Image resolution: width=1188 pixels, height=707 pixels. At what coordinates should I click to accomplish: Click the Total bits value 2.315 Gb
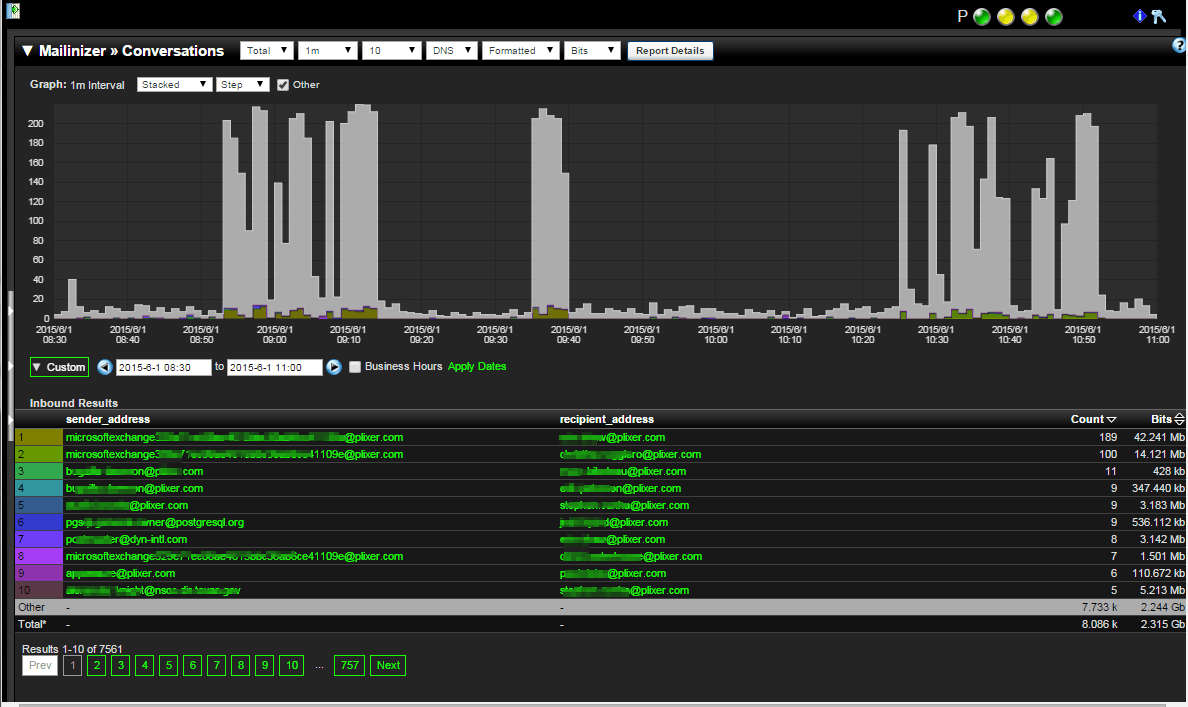pyautogui.click(x=1162, y=624)
